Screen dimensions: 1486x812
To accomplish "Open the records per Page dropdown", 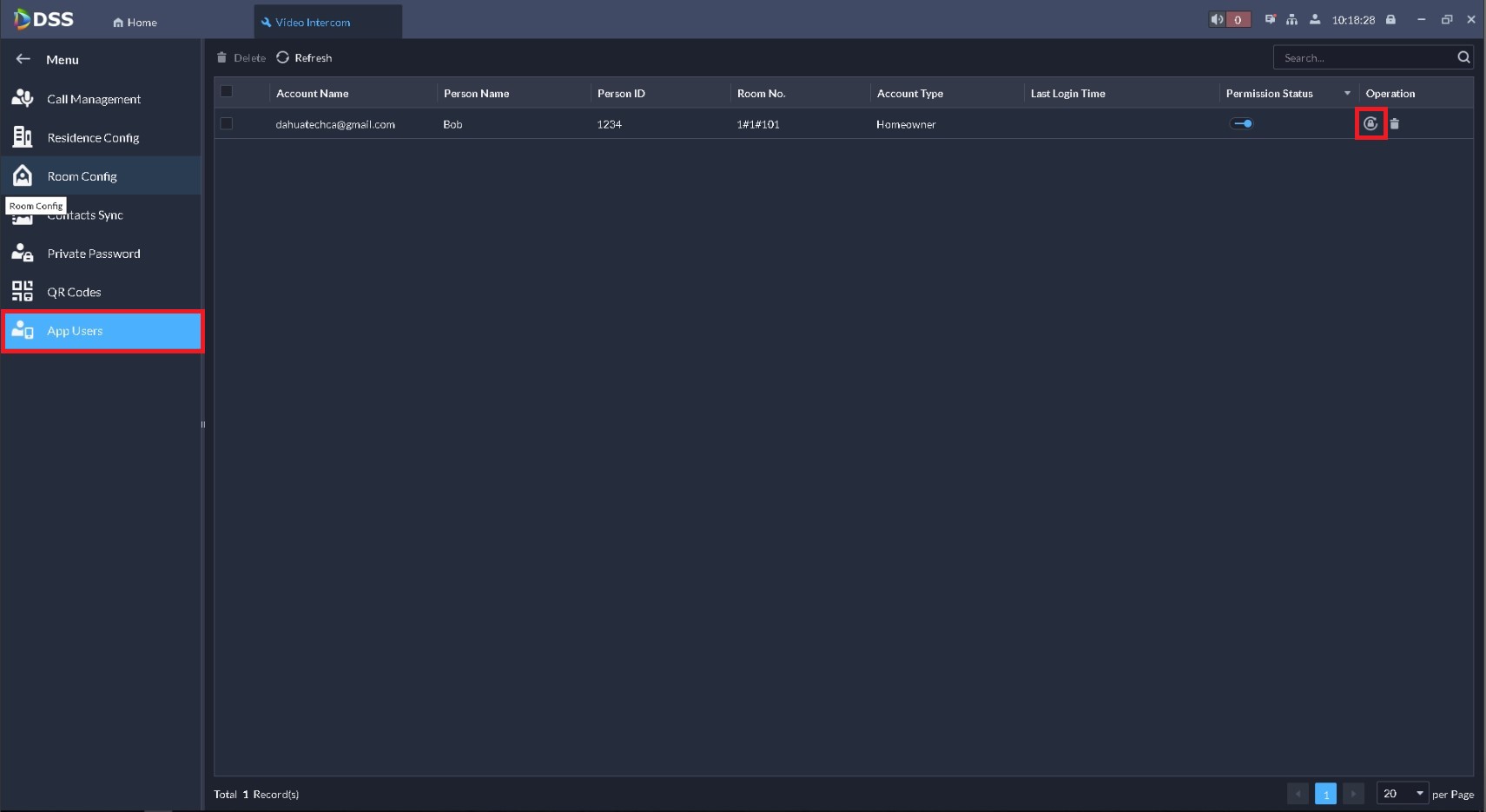I will [x=1403, y=794].
